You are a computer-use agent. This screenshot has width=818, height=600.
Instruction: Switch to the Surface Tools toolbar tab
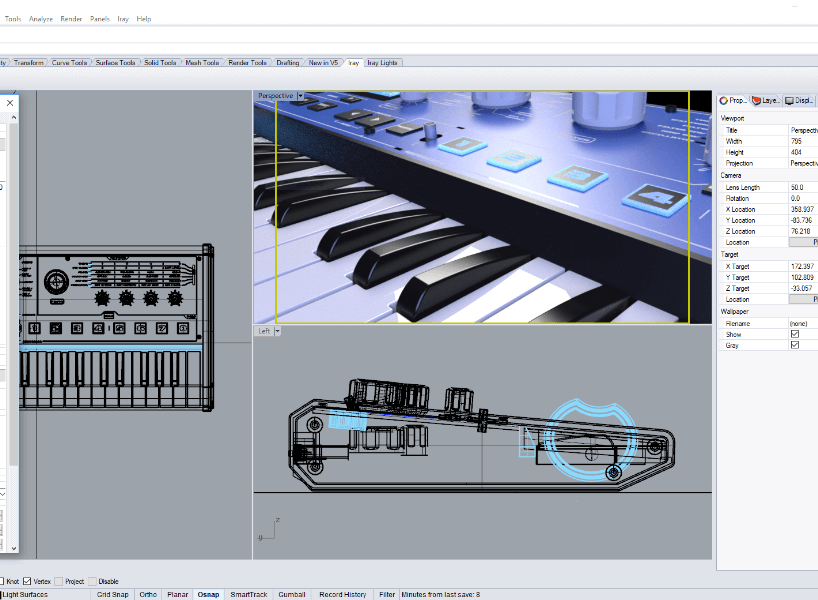115,63
